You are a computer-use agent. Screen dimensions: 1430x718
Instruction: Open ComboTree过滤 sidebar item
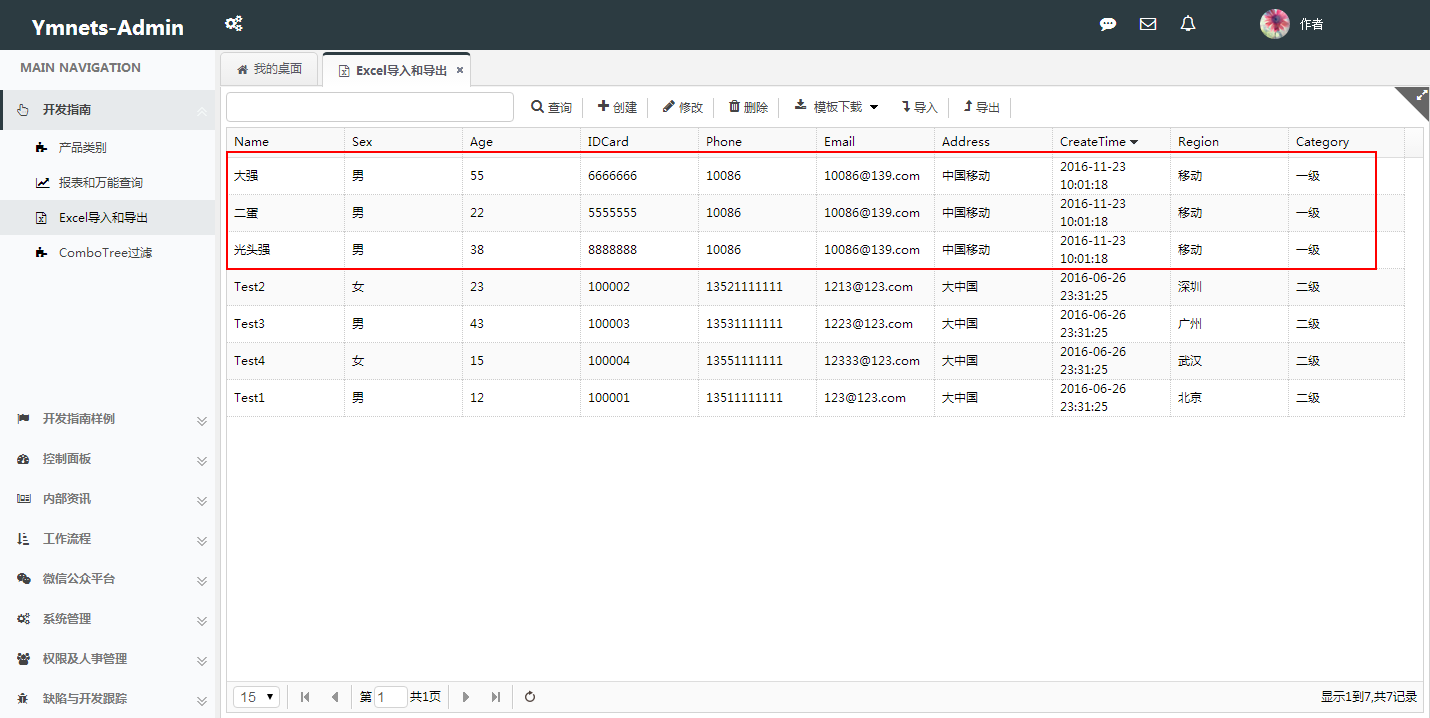(x=108, y=253)
